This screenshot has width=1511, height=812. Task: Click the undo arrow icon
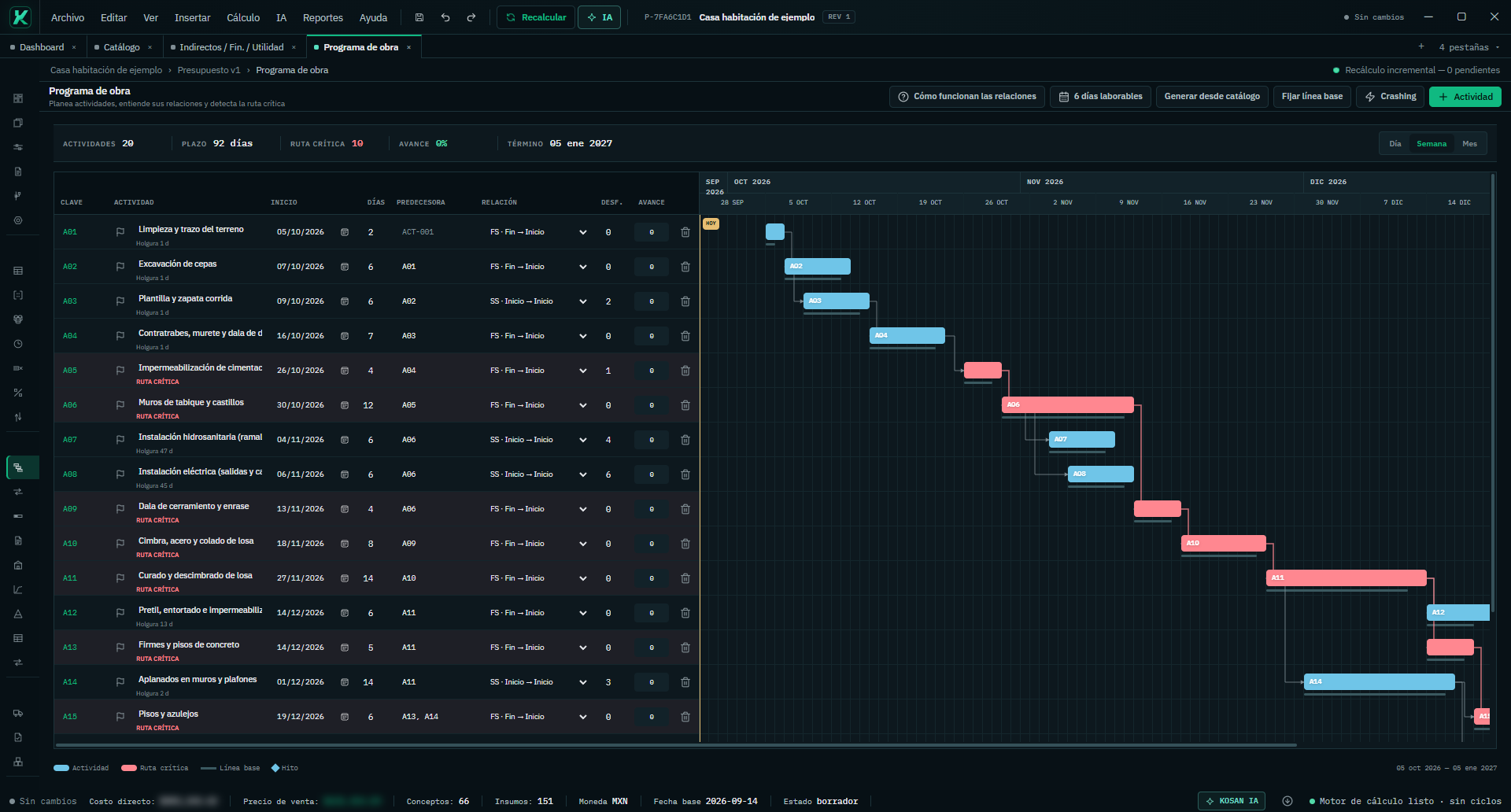[445, 17]
